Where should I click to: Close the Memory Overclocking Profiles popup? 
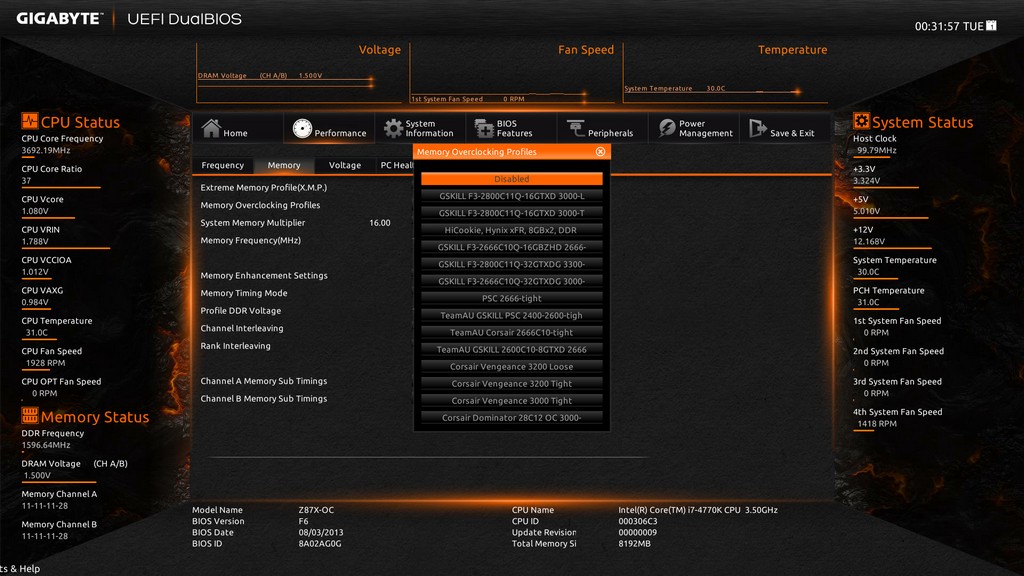click(x=600, y=152)
